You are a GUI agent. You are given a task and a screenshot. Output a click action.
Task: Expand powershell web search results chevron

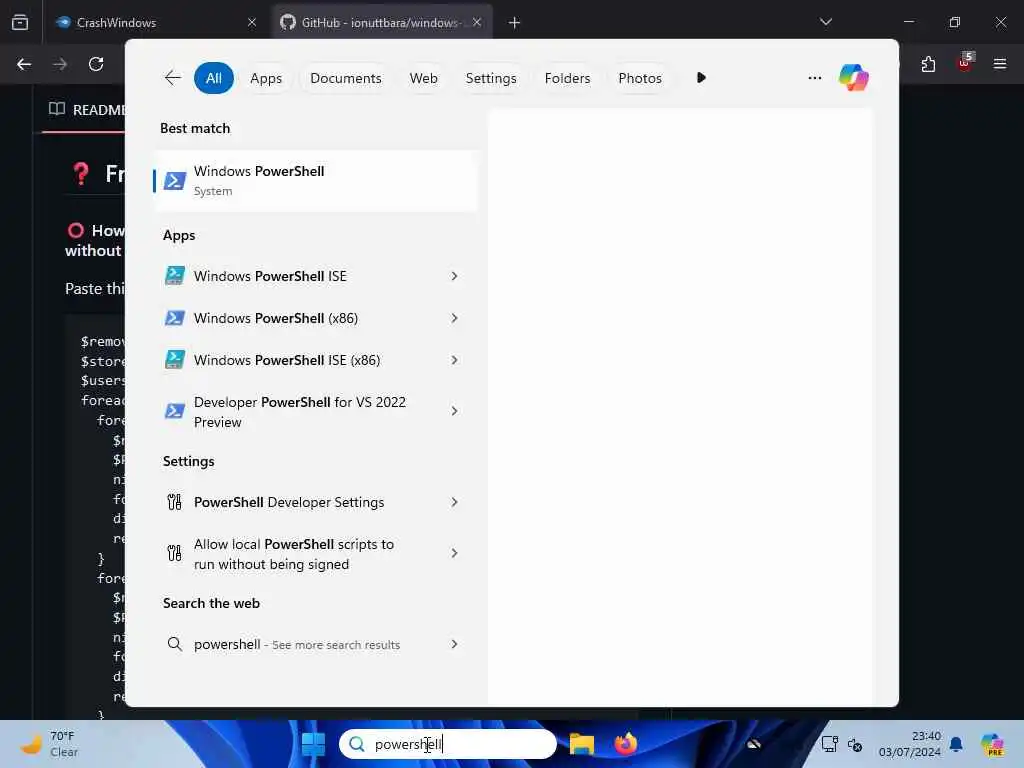pyautogui.click(x=455, y=644)
